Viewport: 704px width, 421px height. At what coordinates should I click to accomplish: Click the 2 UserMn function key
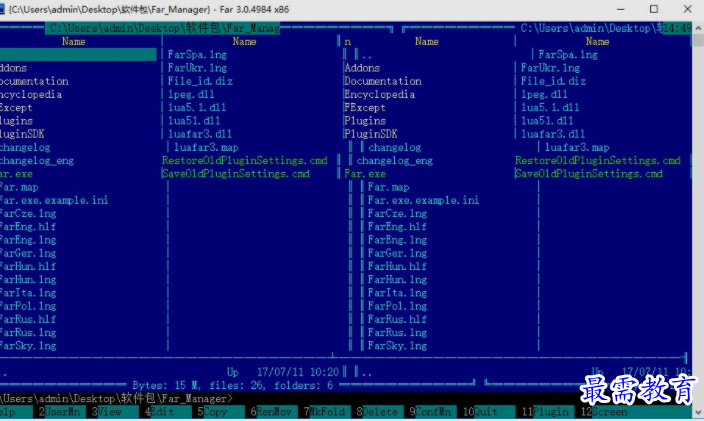click(x=60, y=412)
